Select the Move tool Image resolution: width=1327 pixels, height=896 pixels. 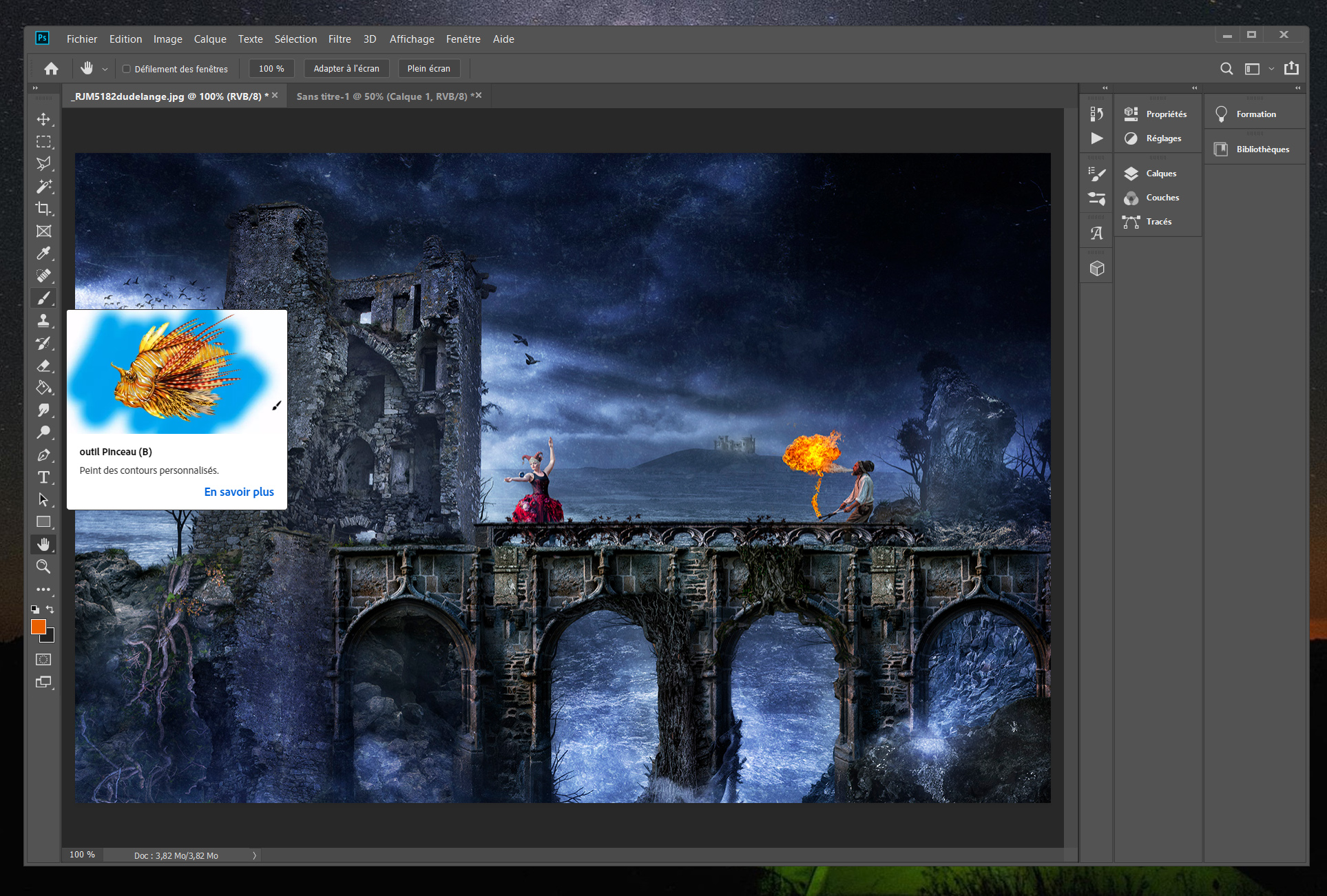click(43, 119)
